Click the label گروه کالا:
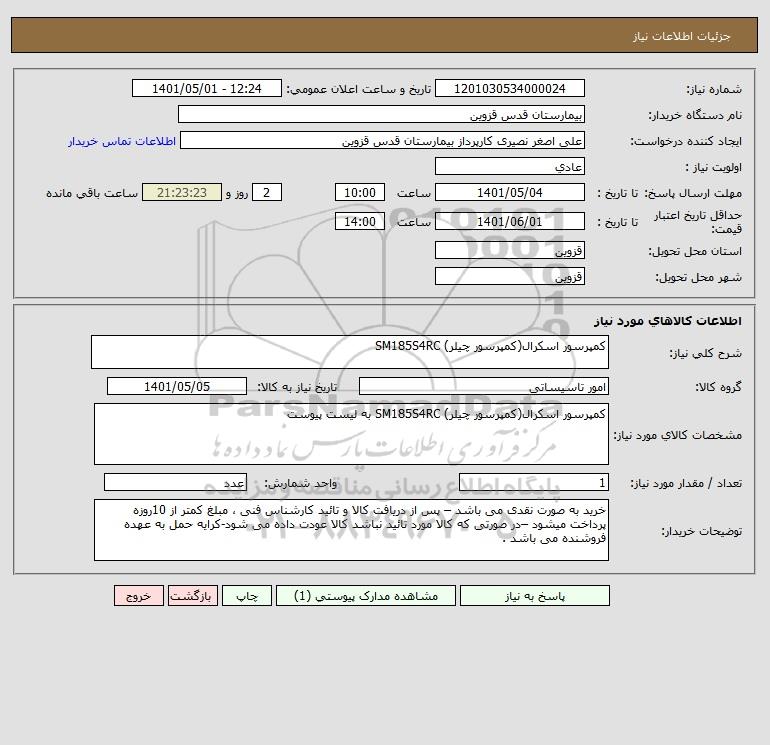Image resolution: width=770 pixels, height=745 pixels. click(718, 387)
